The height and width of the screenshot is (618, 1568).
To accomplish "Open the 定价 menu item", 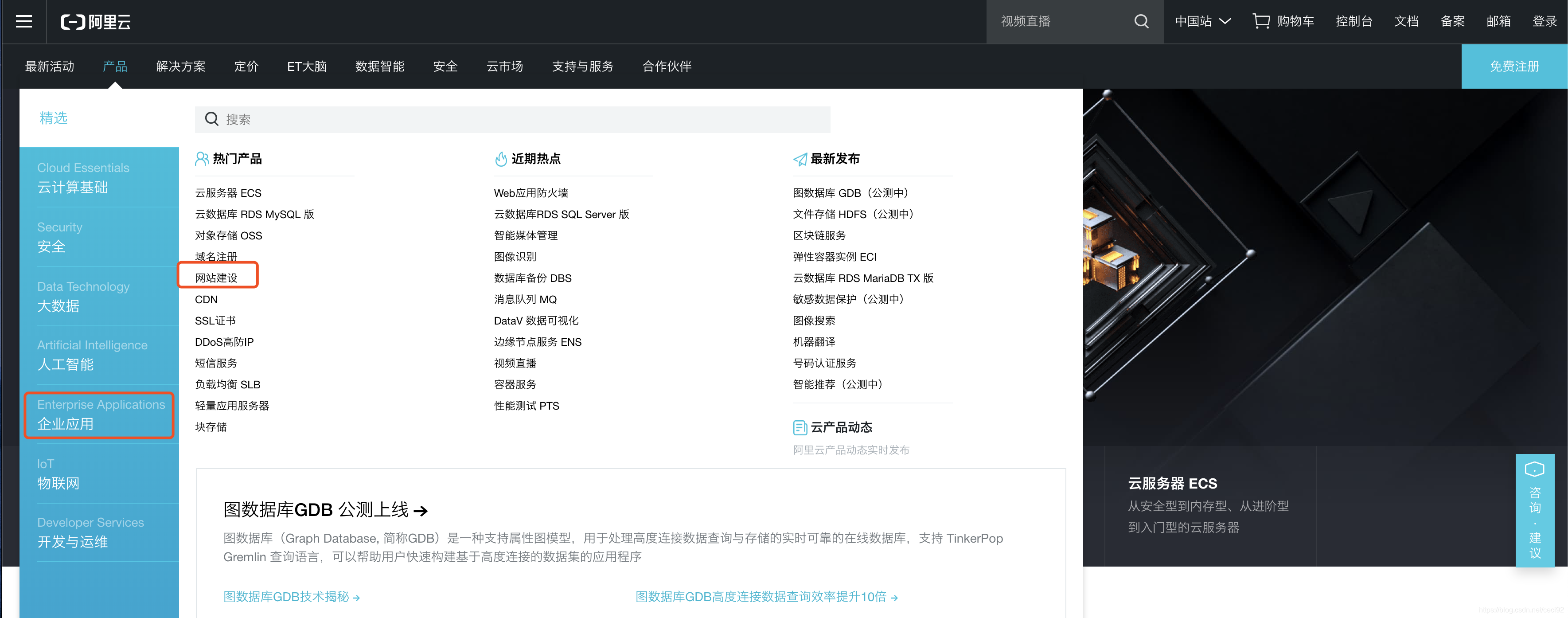I will pyautogui.click(x=246, y=66).
